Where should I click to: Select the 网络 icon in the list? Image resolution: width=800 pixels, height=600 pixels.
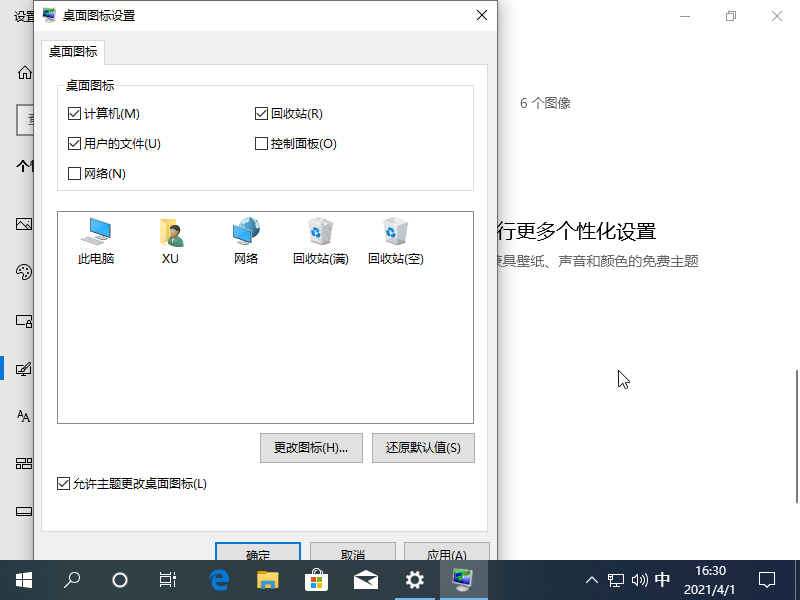[x=246, y=241]
